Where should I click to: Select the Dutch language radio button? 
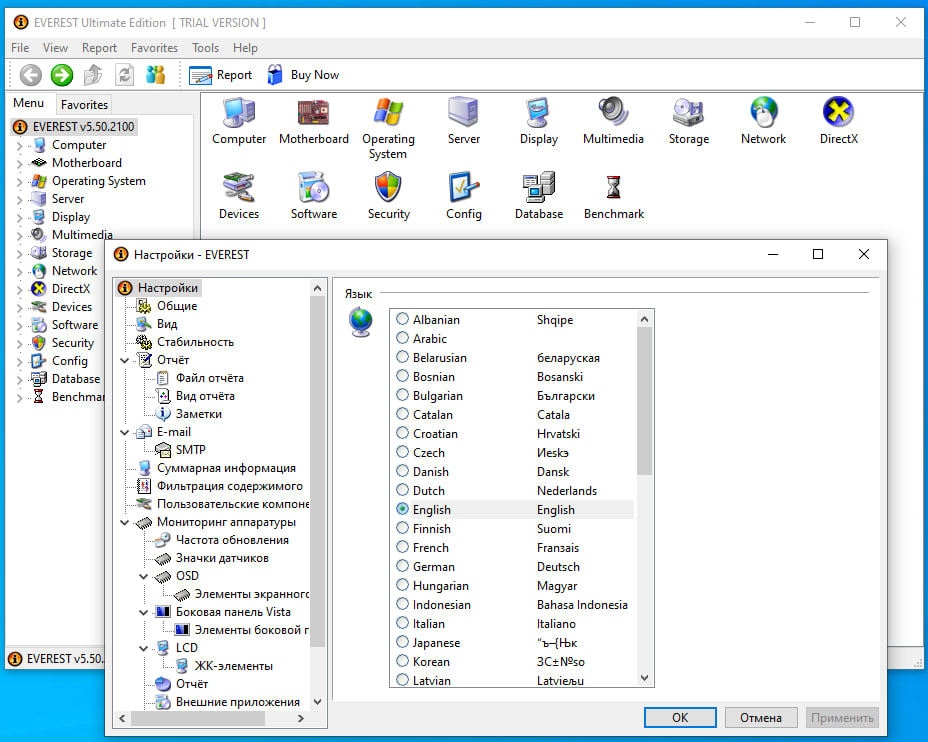pos(402,490)
